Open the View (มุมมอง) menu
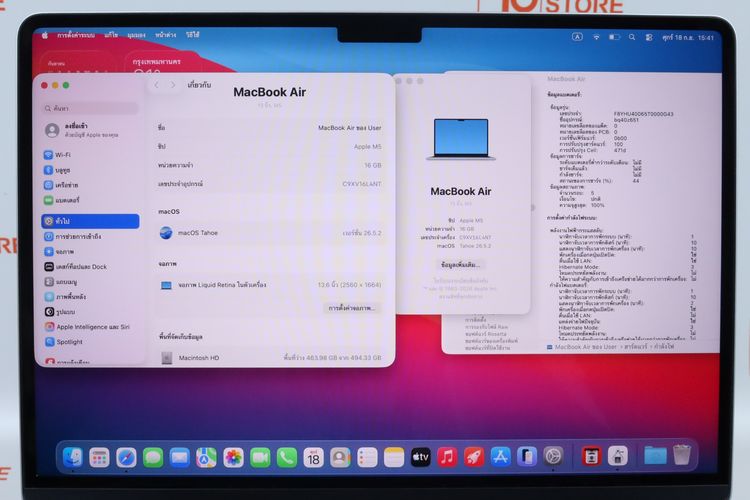 coord(136,35)
